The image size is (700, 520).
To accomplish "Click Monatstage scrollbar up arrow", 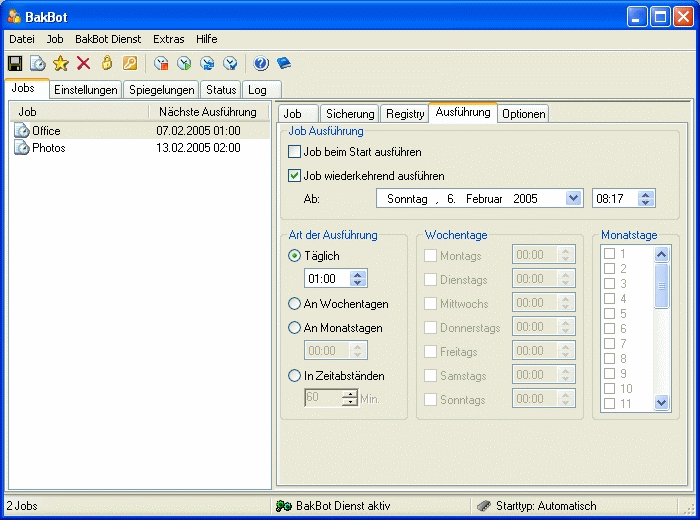I will [662, 254].
